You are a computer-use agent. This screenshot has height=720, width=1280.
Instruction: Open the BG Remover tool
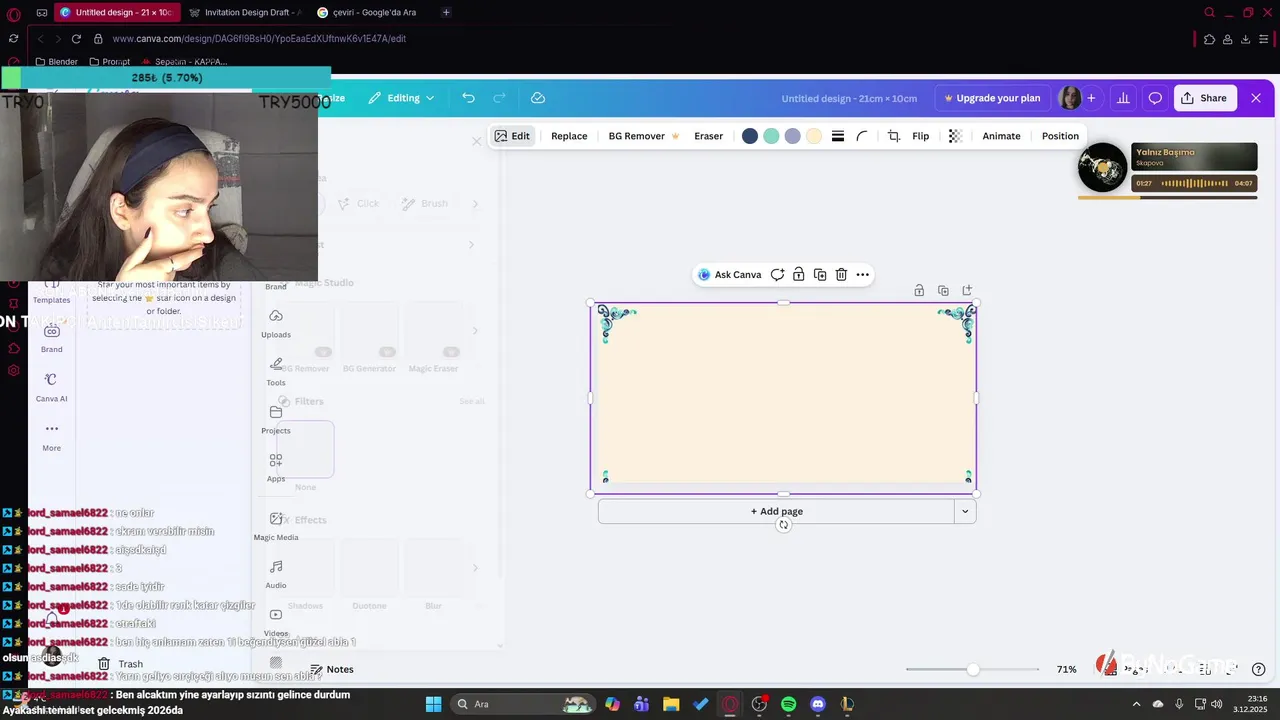644,136
